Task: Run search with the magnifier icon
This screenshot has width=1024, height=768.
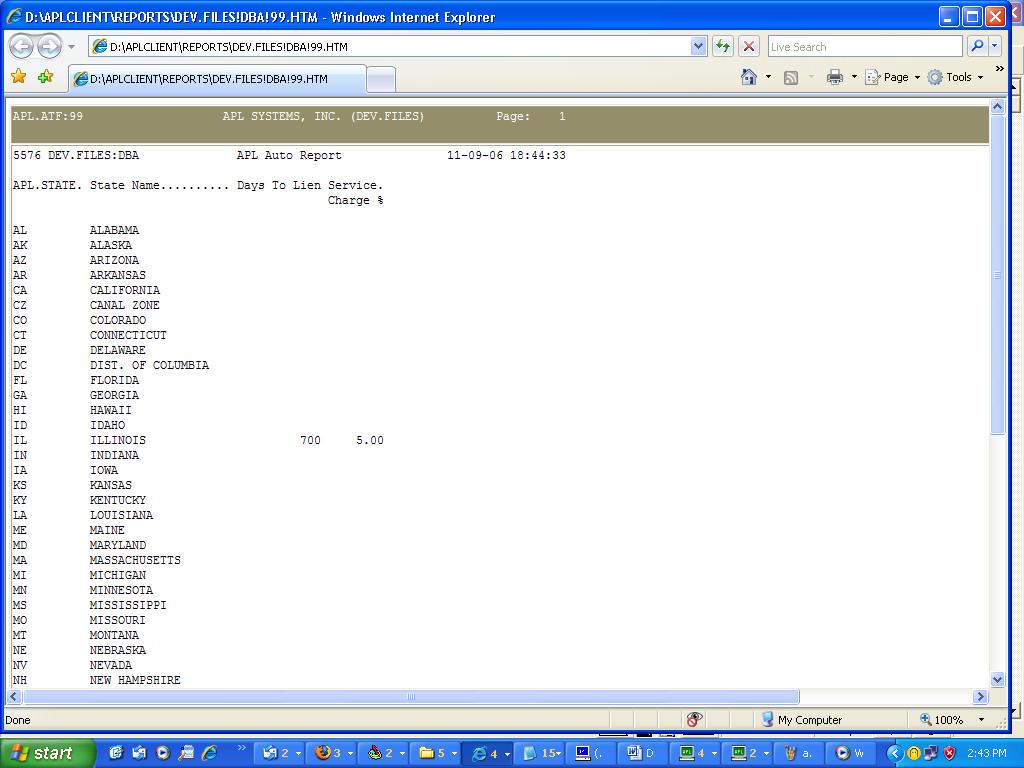Action: [x=977, y=46]
